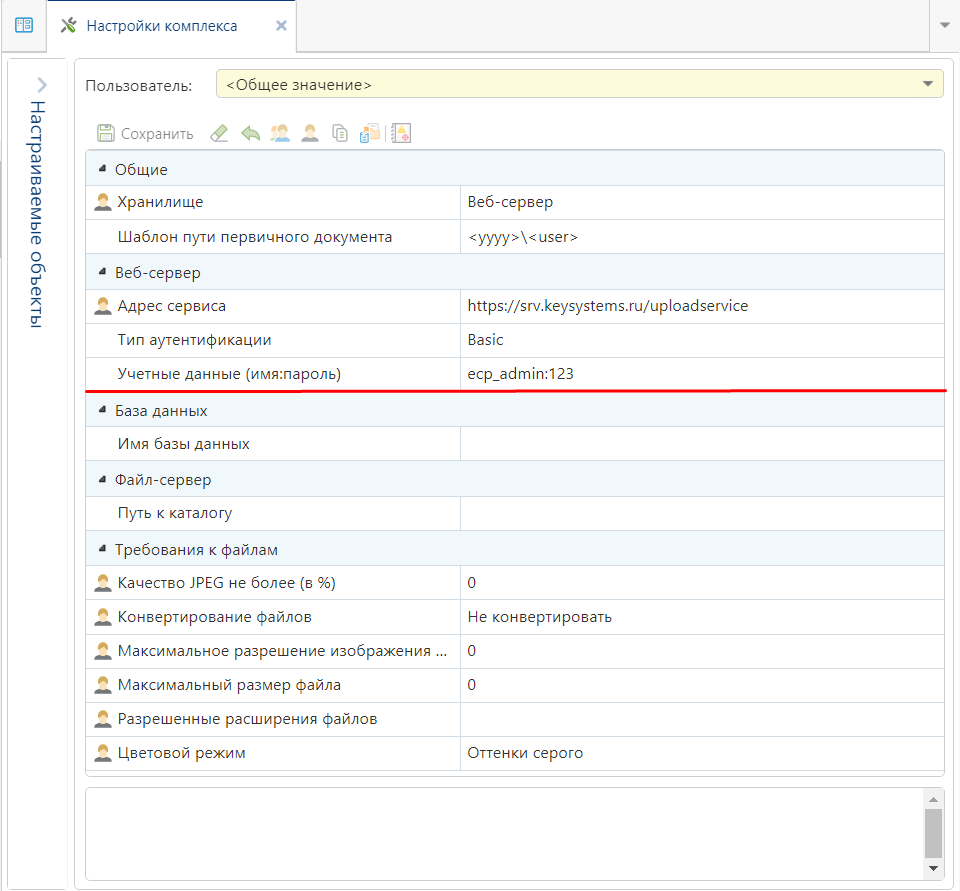Edit the credentials value ecp_admin:123

coord(702,374)
